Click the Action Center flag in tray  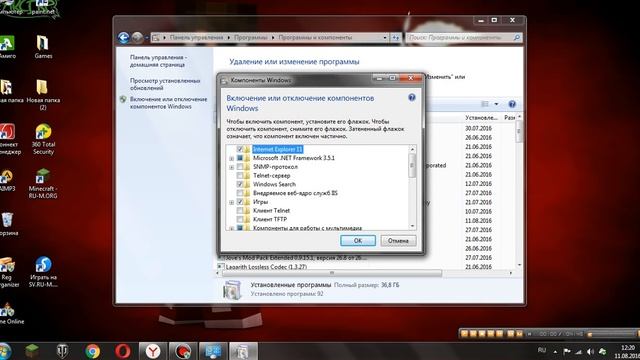[x=567, y=351]
